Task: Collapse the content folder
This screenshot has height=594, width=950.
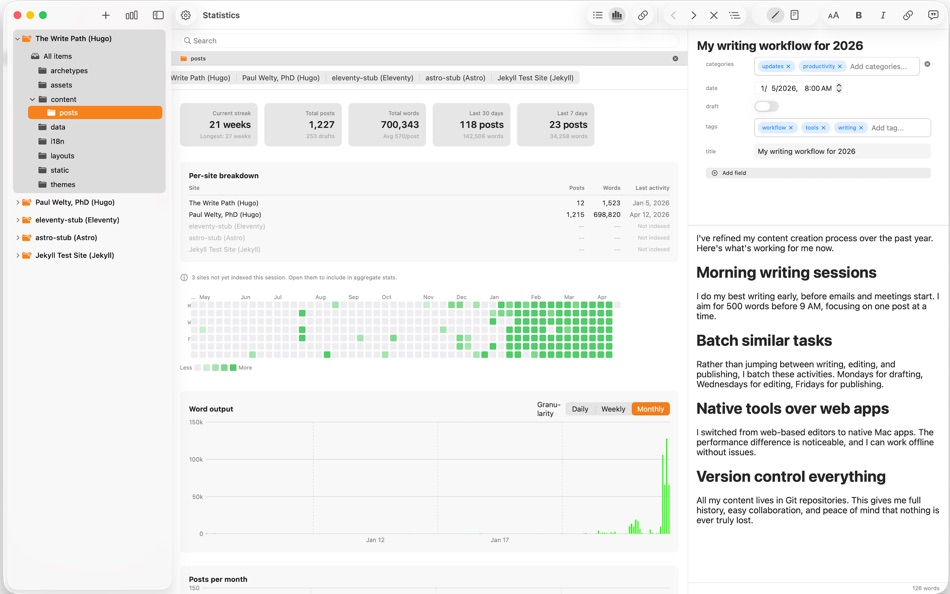Action: tap(33, 99)
